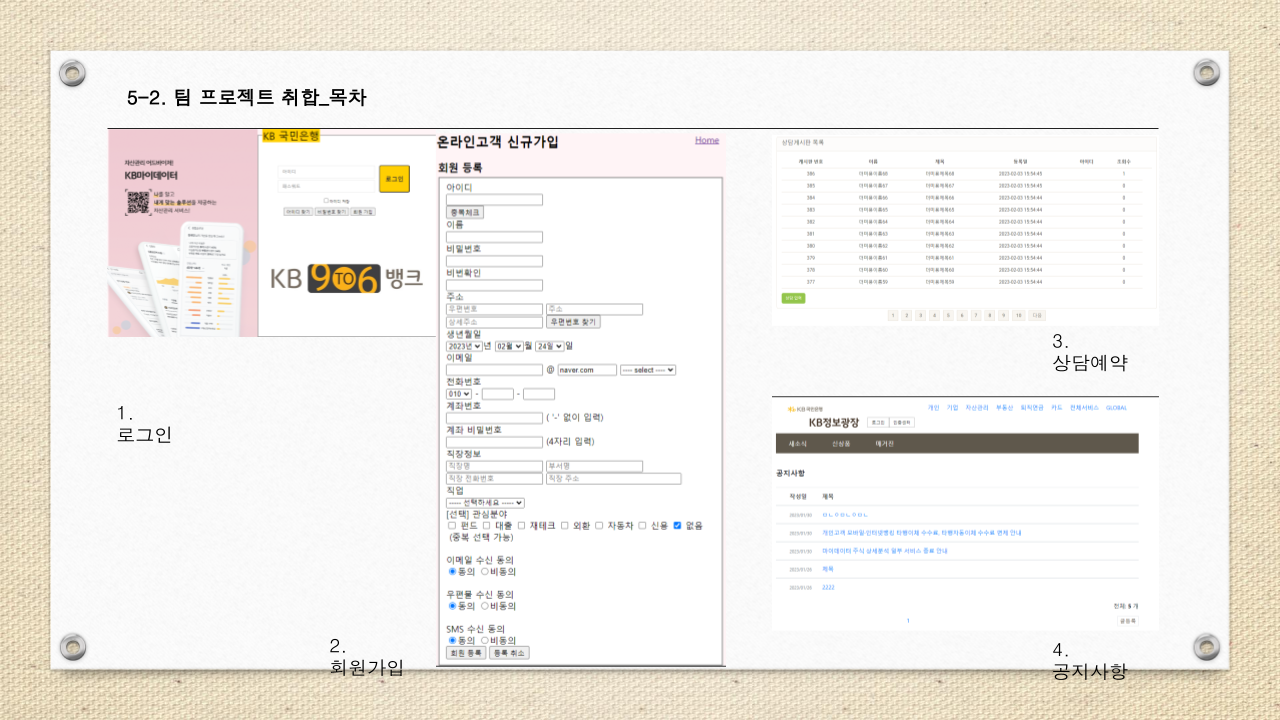The width and height of the screenshot is (1280, 720).
Task: Click the KB 국민은행 logo on the login page
Action: [x=290, y=136]
